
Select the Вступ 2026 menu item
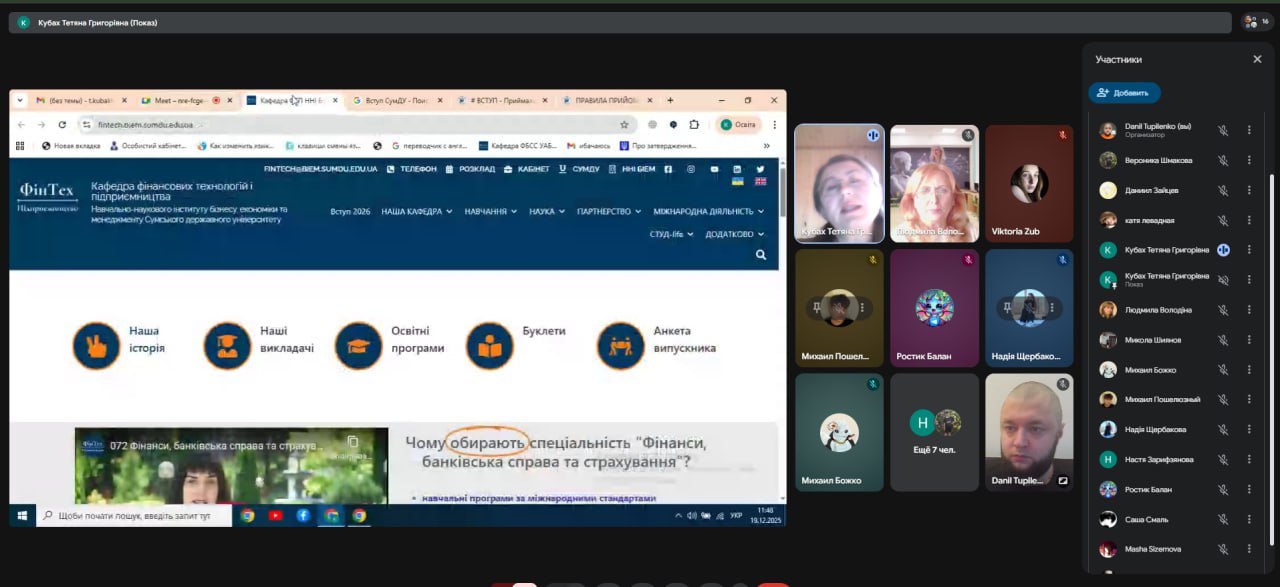click(x=350, y=212)
